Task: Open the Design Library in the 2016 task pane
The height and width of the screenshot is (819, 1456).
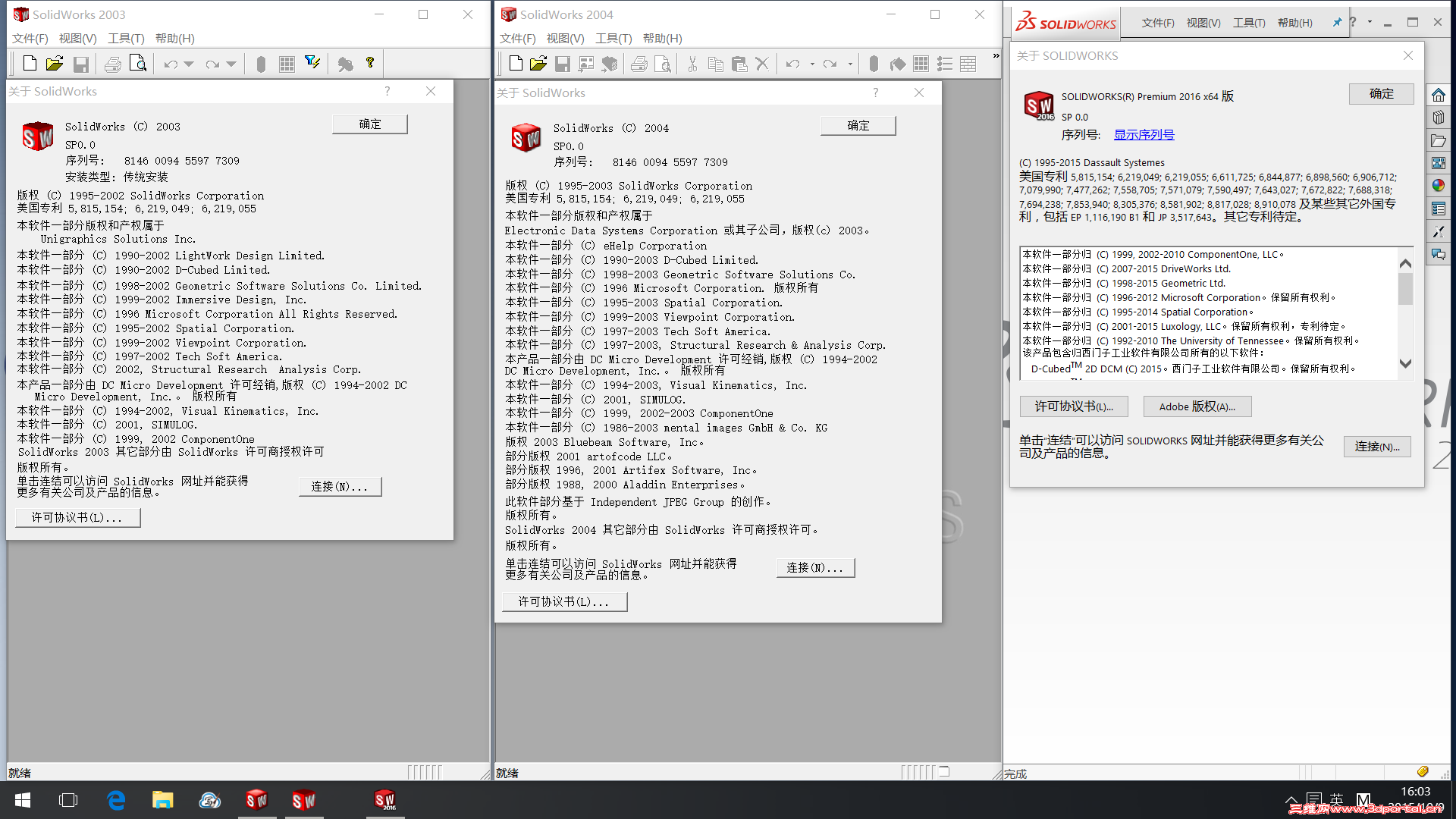Action: [1439, 118]
